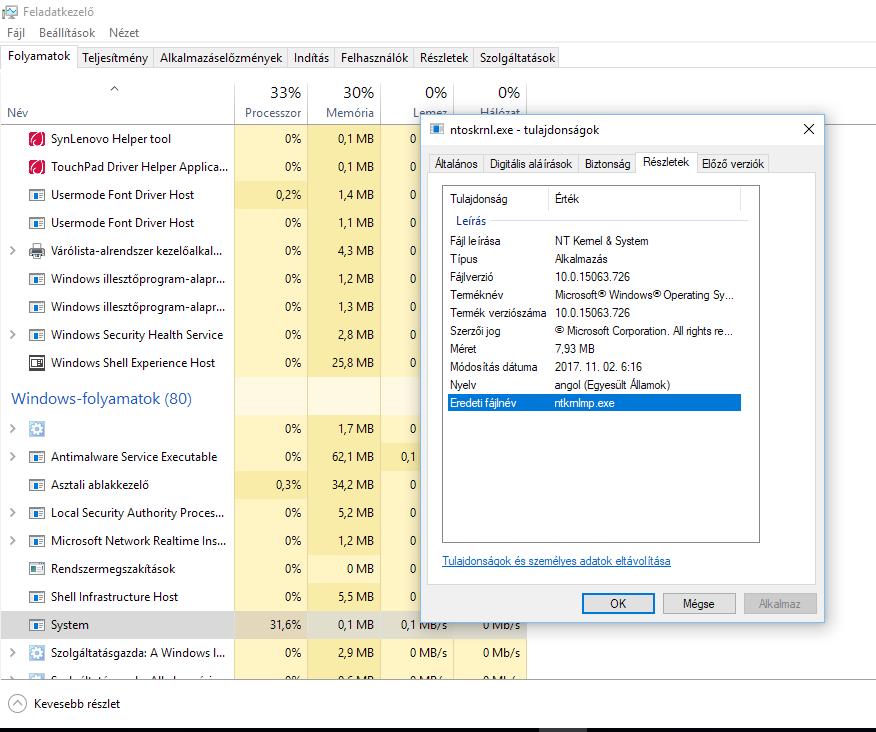Click OK in the properties dialog
The width and height of the screenshot is (876, 732).
click(x=618, y=603)
